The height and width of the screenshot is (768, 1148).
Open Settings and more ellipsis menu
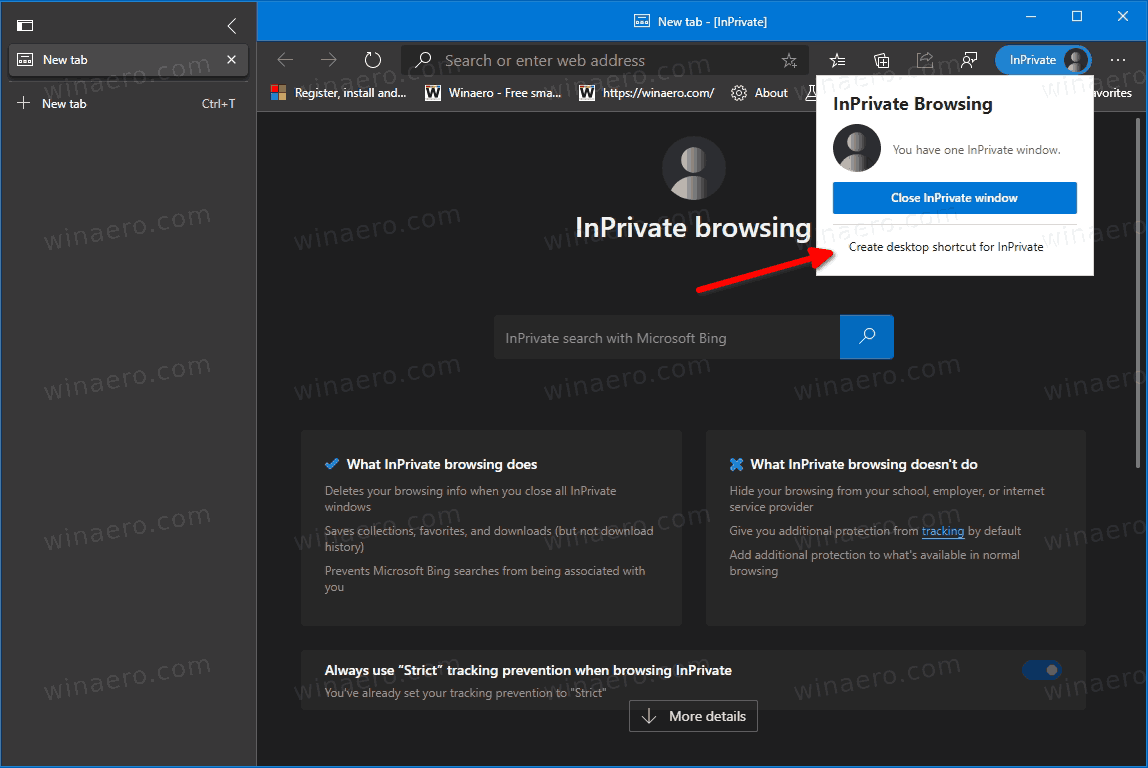click(x=1117, y=60)
